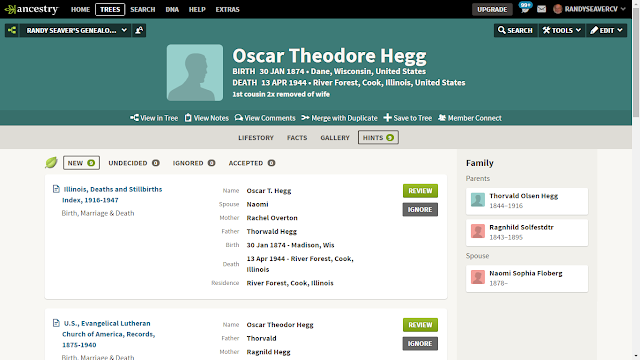Viewport: 640px width, 360px height.
Task: Open the notifications chat icon with 99+ badge
Action: [525, 7]
